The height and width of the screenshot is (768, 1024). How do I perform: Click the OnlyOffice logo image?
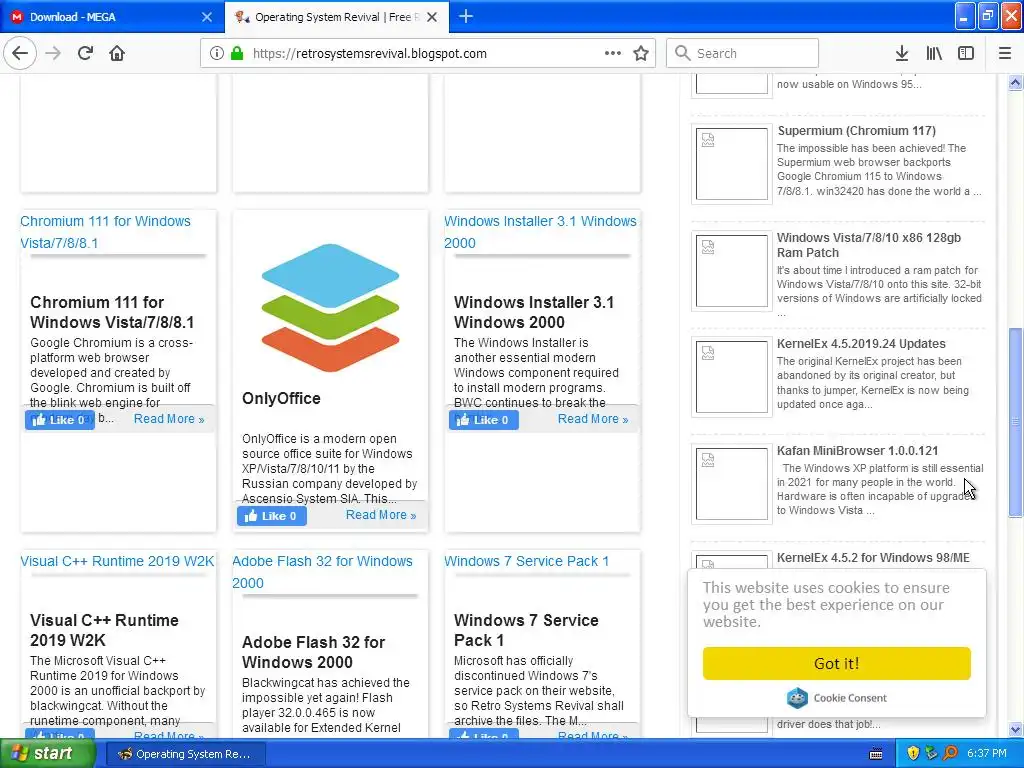(330, 307)
